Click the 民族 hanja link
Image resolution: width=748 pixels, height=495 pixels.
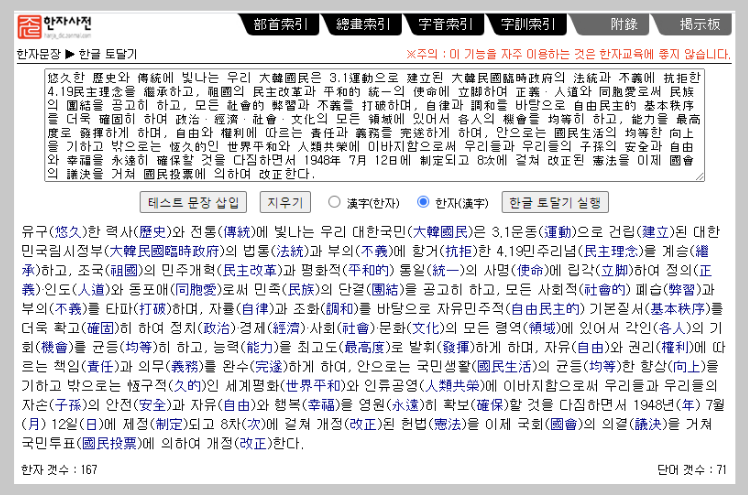301,289
